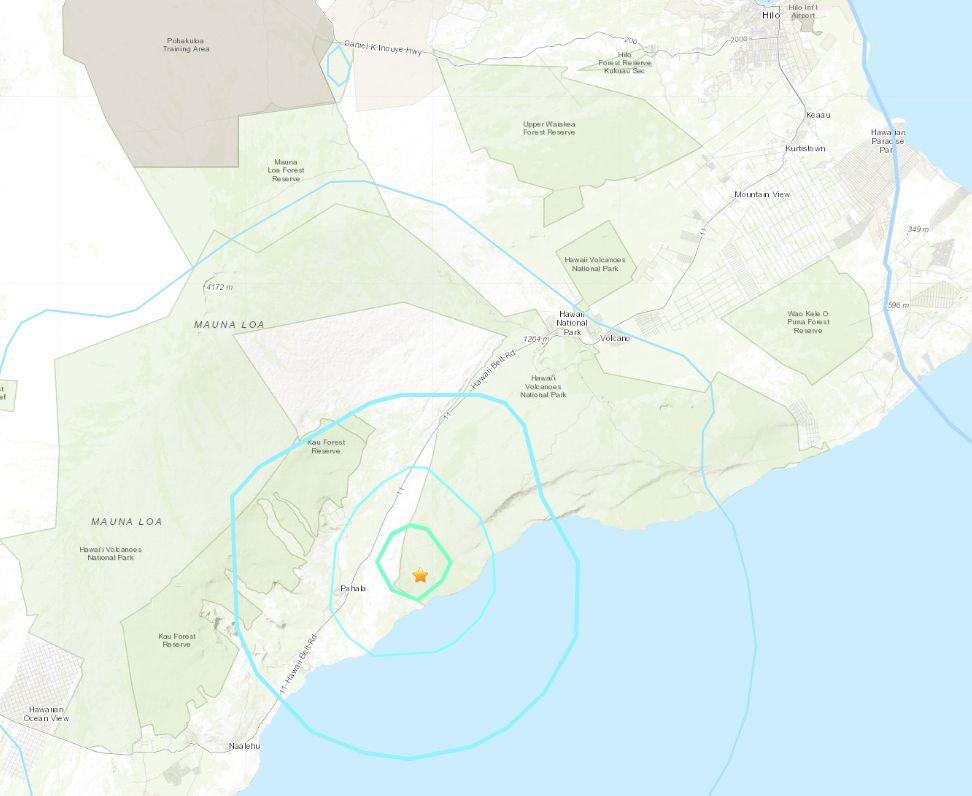Select the Upper Waiakea Forest Reserve label
The width and height of the screenshot is (972, 796).
click(549, 128)
